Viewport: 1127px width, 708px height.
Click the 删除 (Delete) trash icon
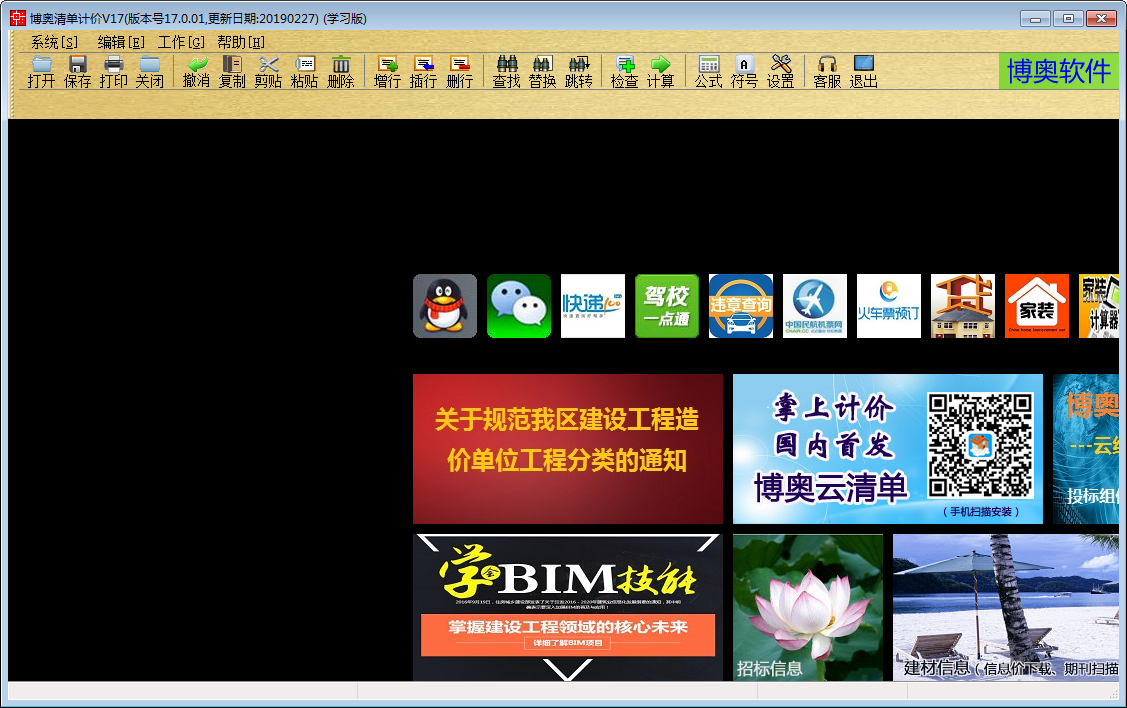(341, 72)
